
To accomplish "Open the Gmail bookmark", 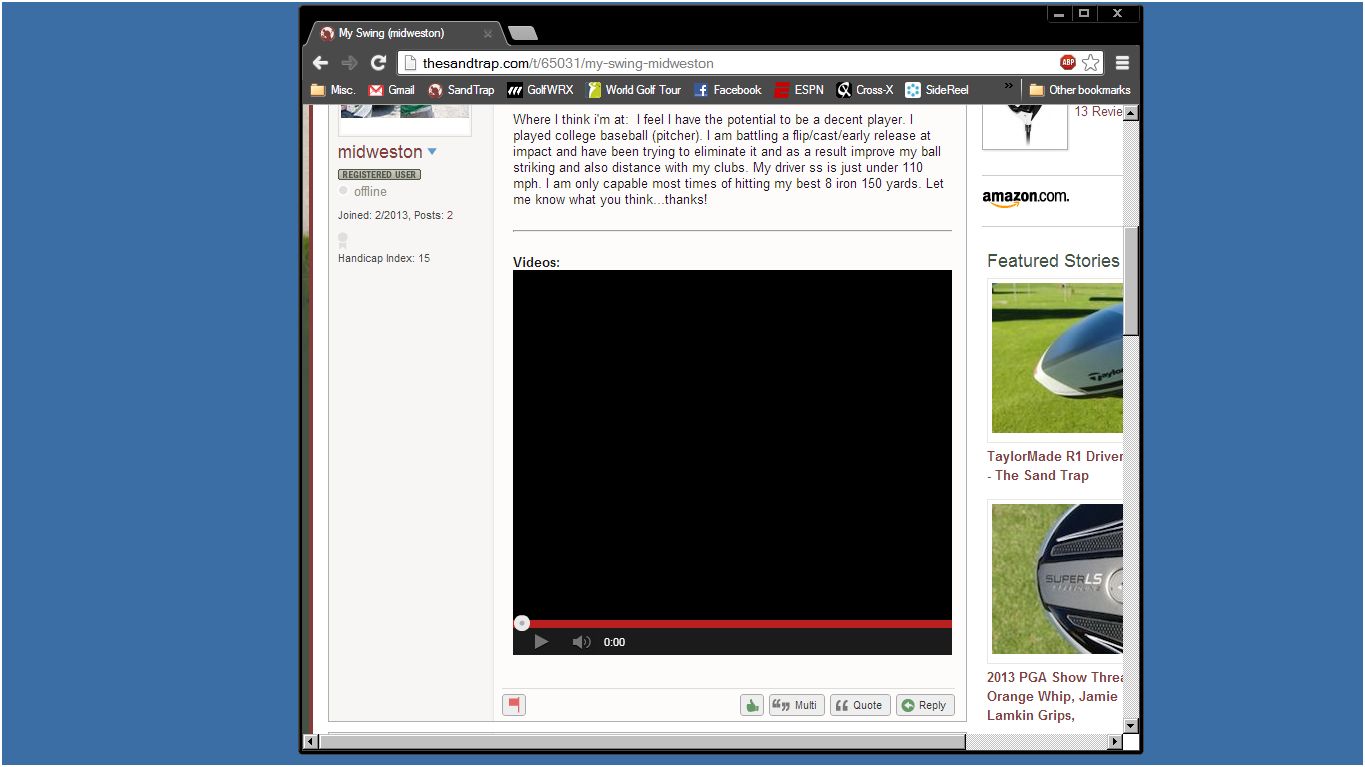I will (x=391, y=90).
